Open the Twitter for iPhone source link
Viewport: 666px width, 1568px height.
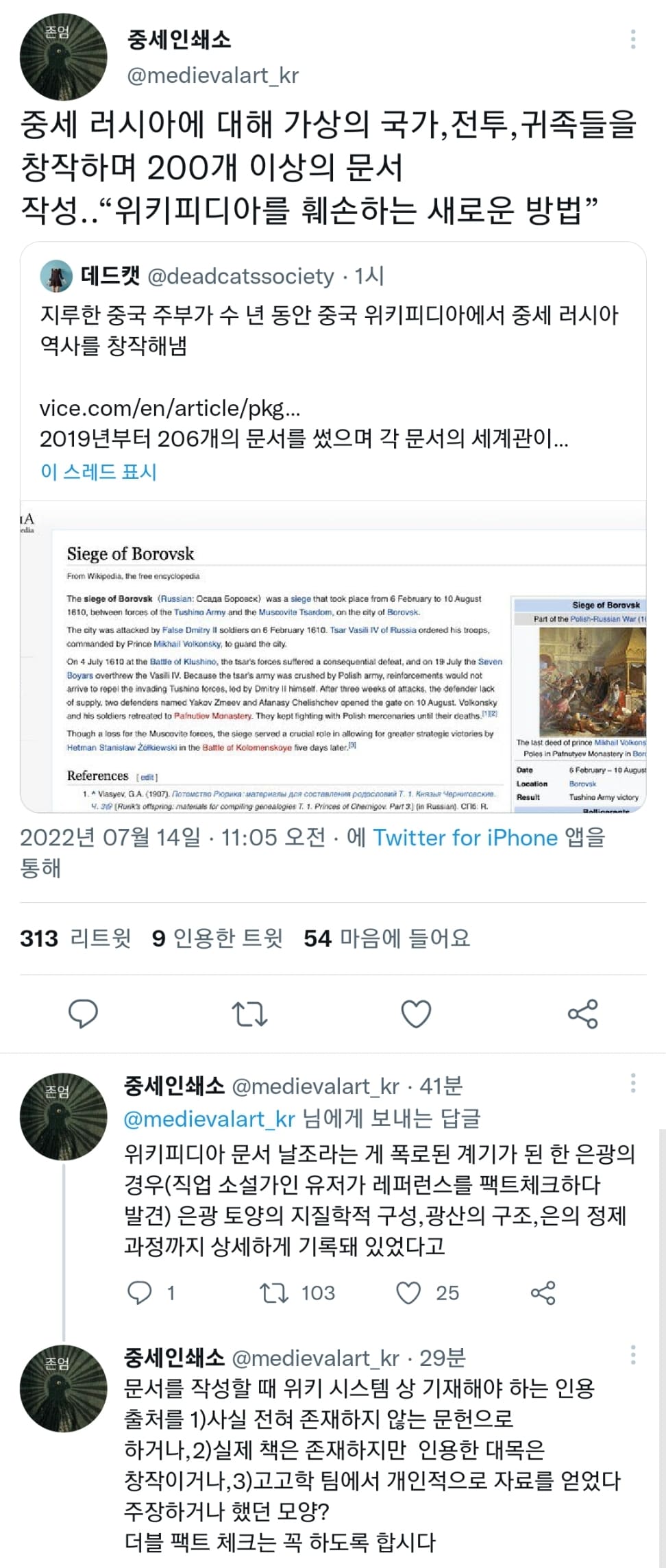point(465,837)
